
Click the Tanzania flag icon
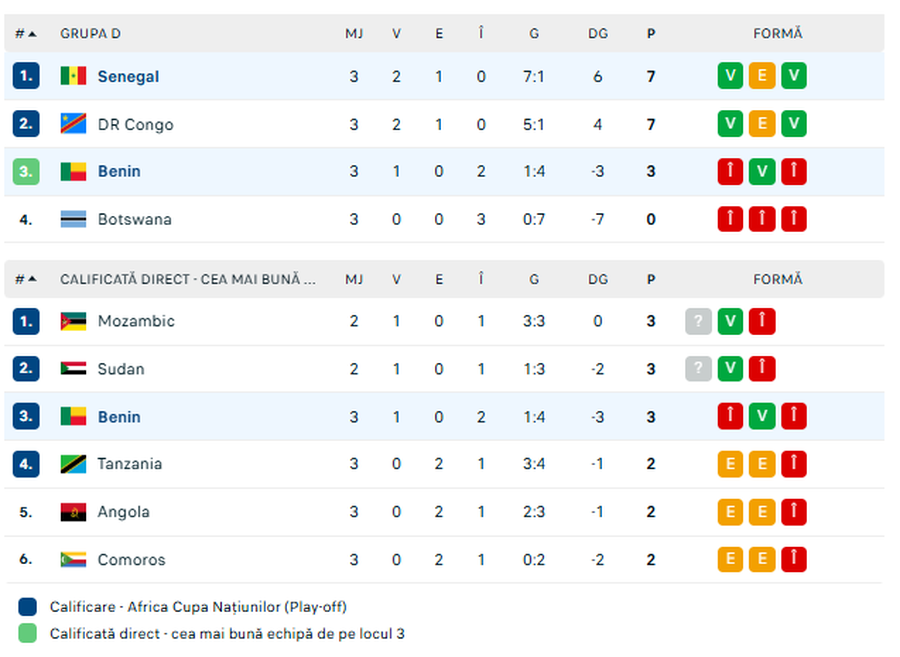coord(73,464)
